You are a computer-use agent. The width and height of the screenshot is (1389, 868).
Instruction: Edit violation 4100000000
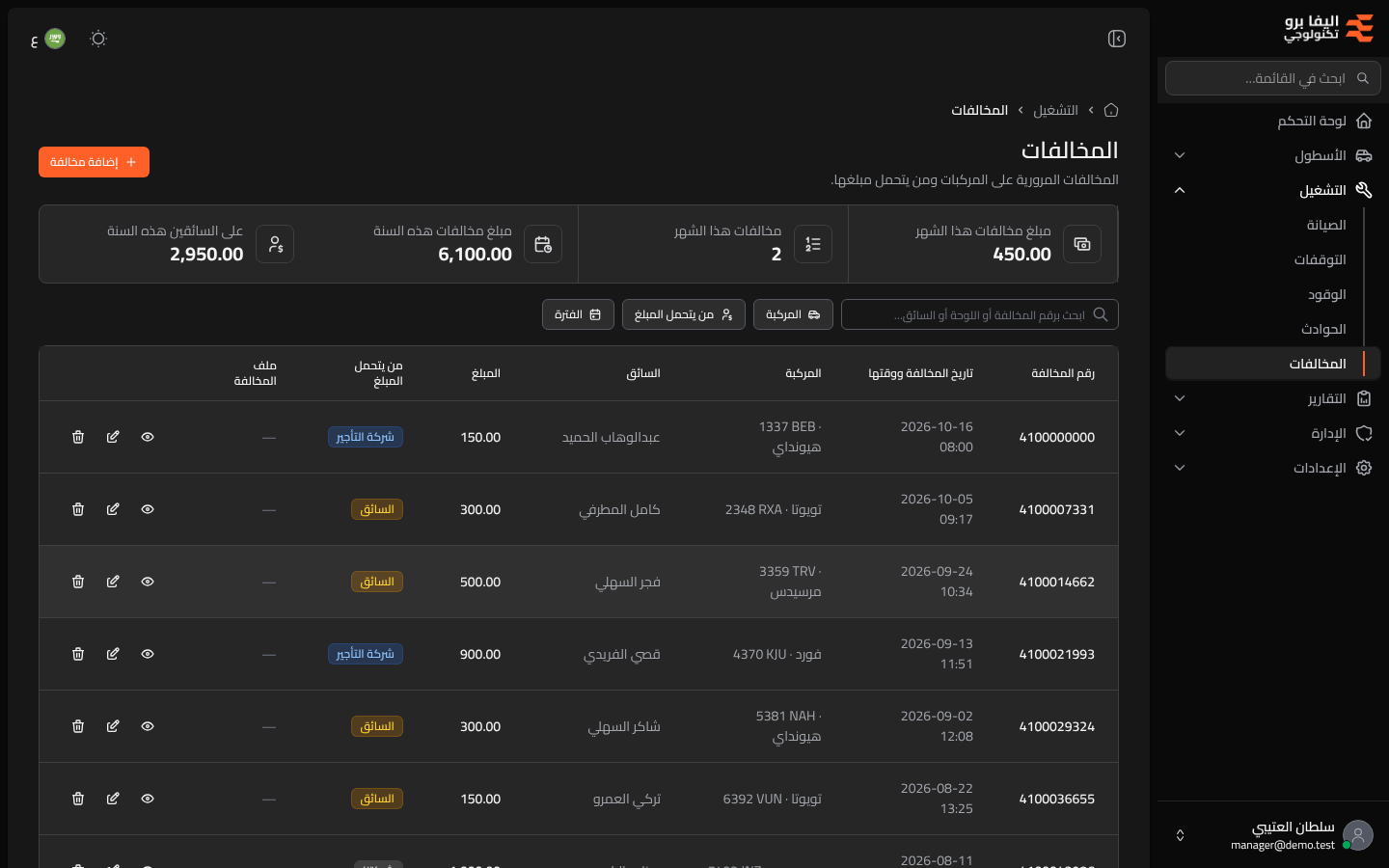click(x=113, y=437)
